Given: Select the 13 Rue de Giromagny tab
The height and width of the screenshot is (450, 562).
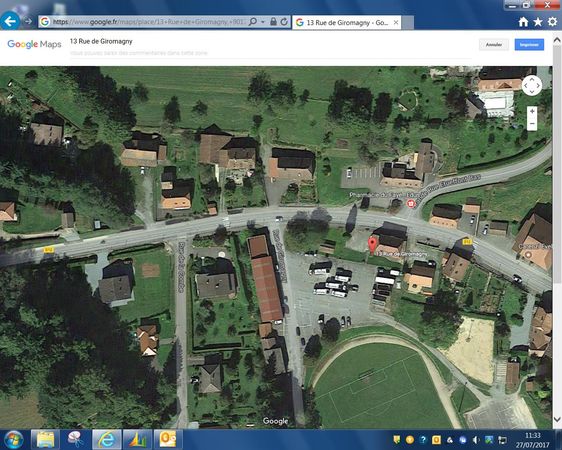Looking at the screenshot, I should (x=346, y=23).
